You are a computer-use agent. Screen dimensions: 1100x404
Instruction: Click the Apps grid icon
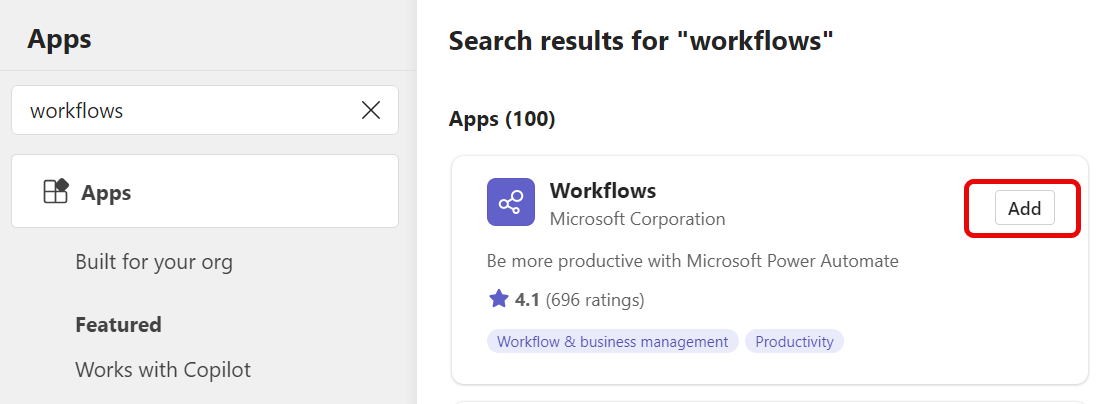click(x=56, y=191)
